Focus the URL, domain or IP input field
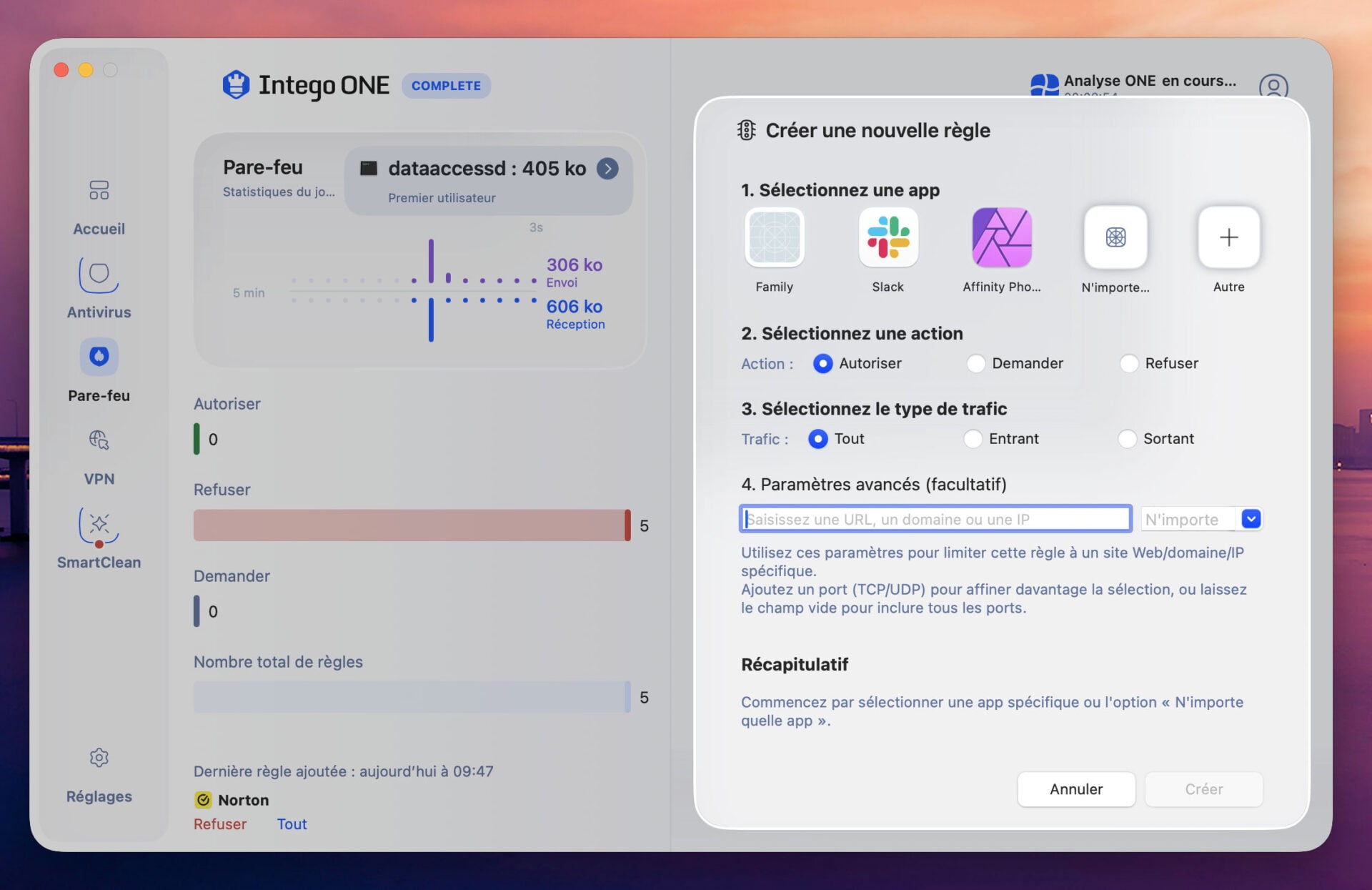 (936, 519)
